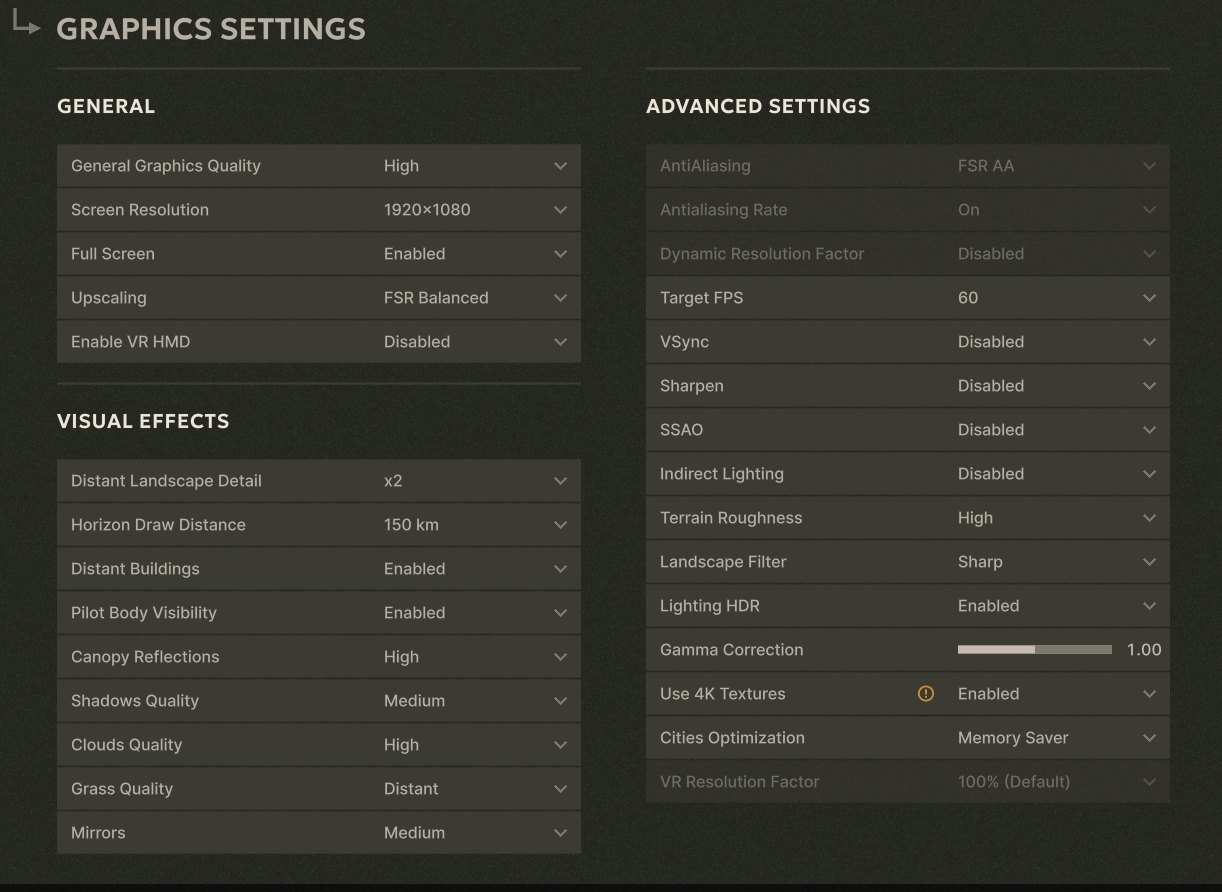Click the ADVANCED SETTINGS section heading
This screenshot has height=892, width=1222.
(758, 106)
